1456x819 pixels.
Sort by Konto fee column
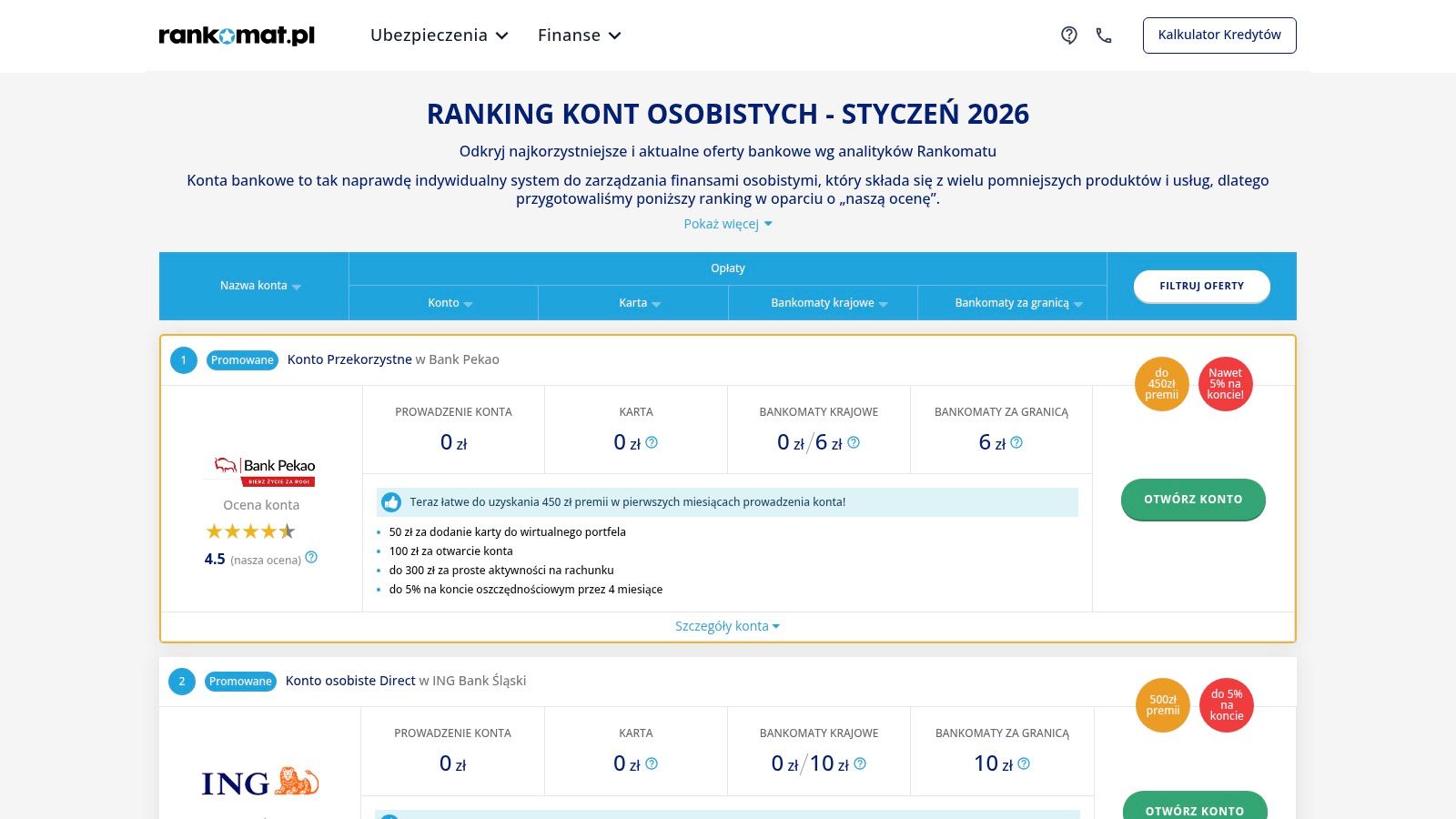pos(450,303)
